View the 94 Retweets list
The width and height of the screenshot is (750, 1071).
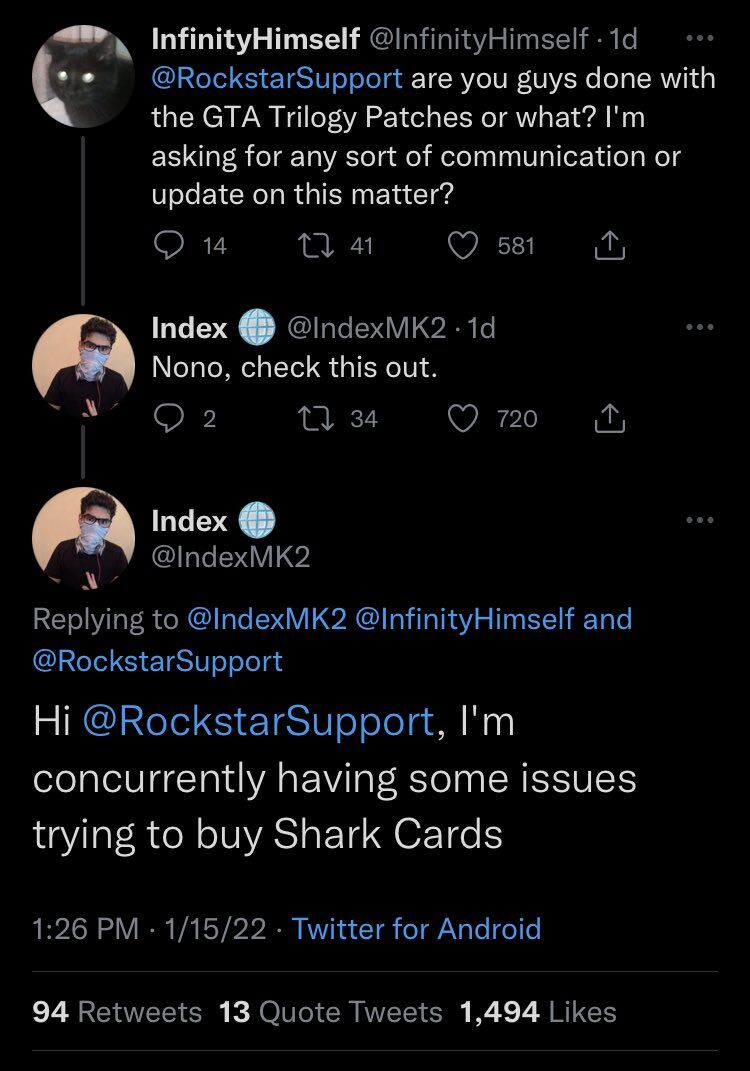117,1011
